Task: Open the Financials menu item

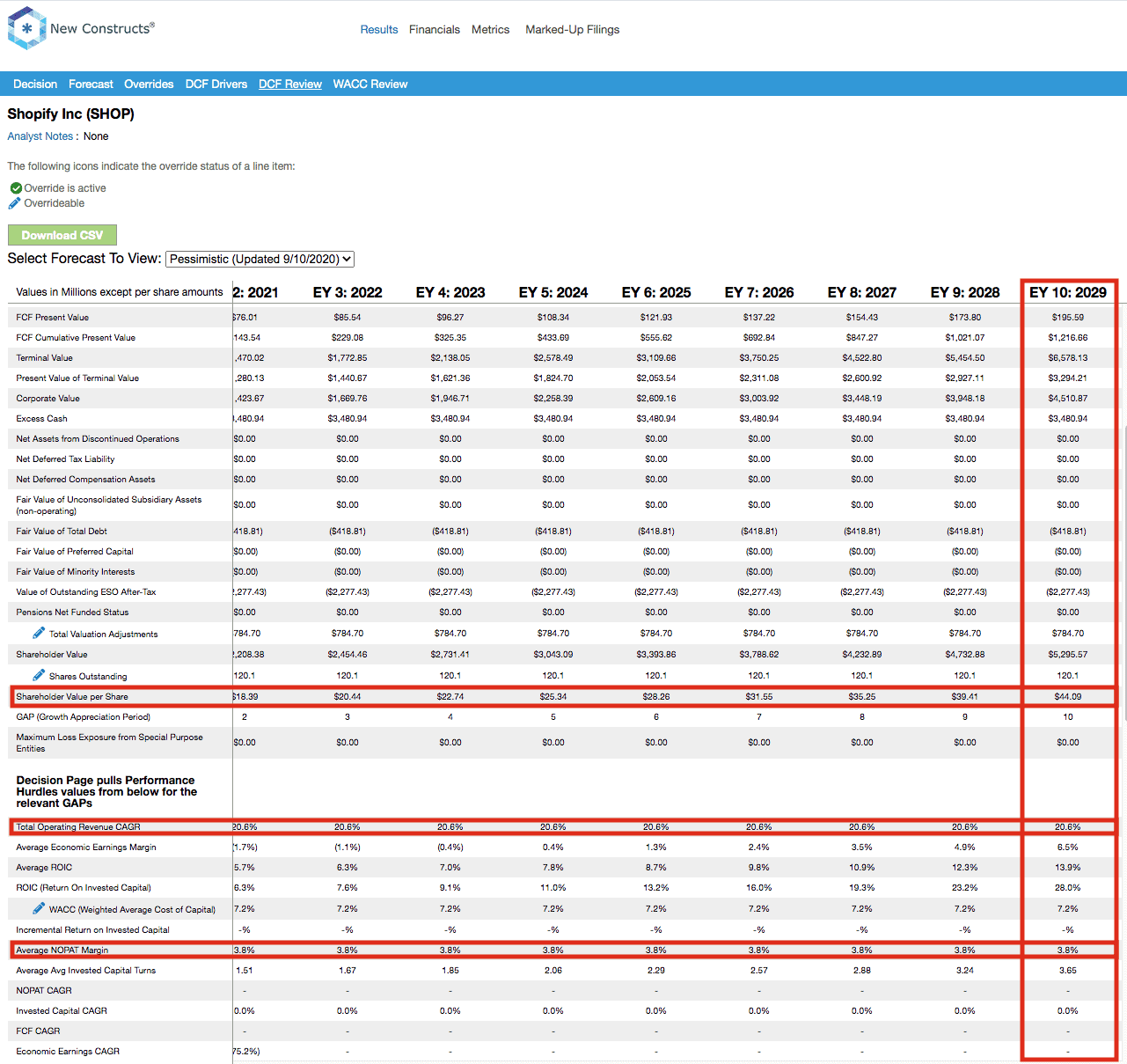Action: (435, 30)
